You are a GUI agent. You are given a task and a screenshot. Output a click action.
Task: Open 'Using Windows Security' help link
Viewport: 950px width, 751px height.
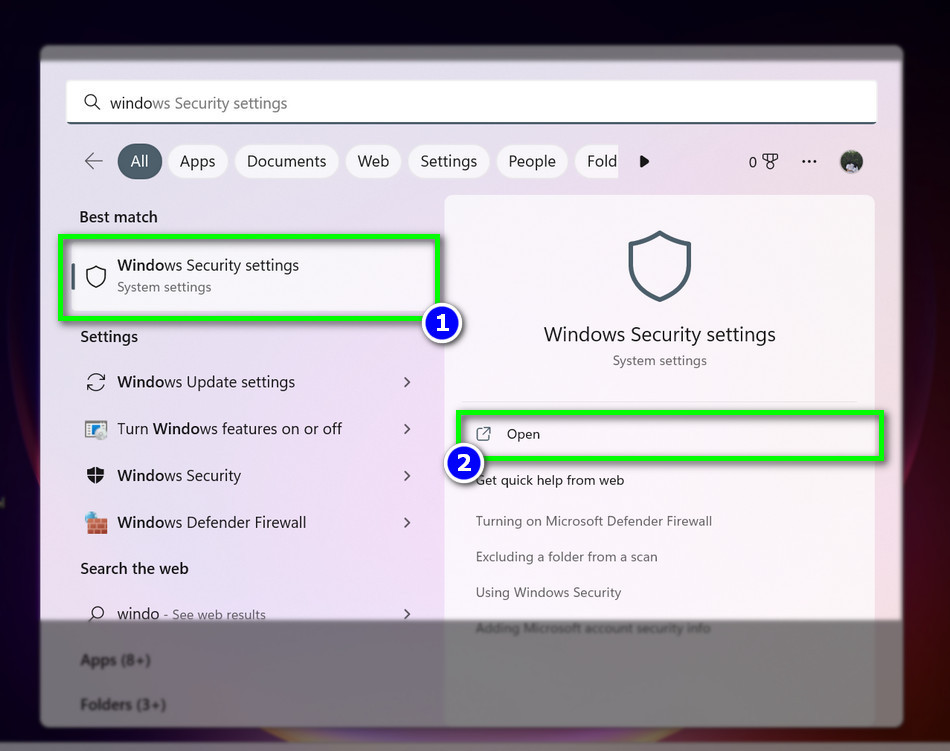(x=548, y=592)
